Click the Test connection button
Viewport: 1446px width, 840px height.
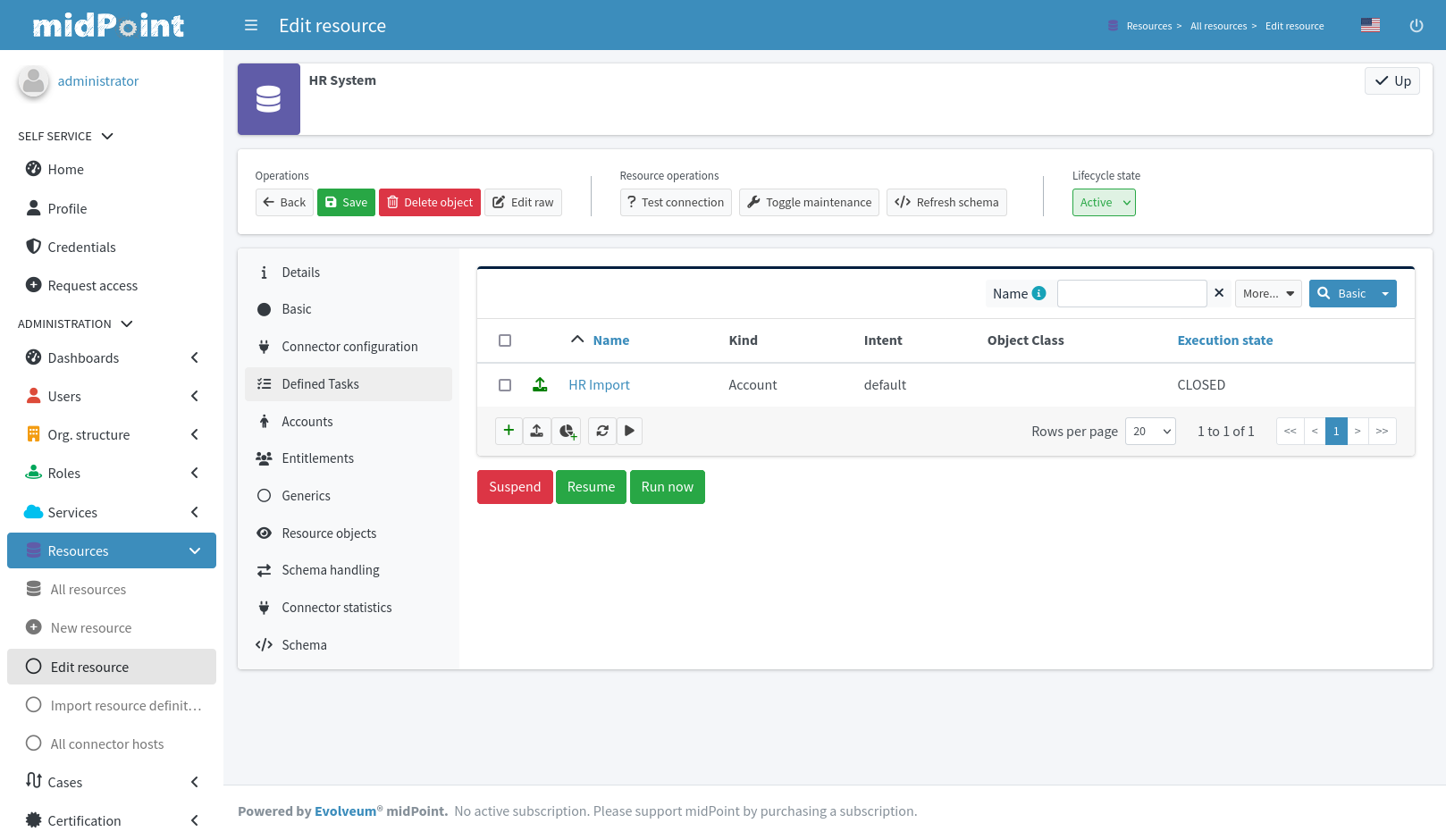click(676, 202)
